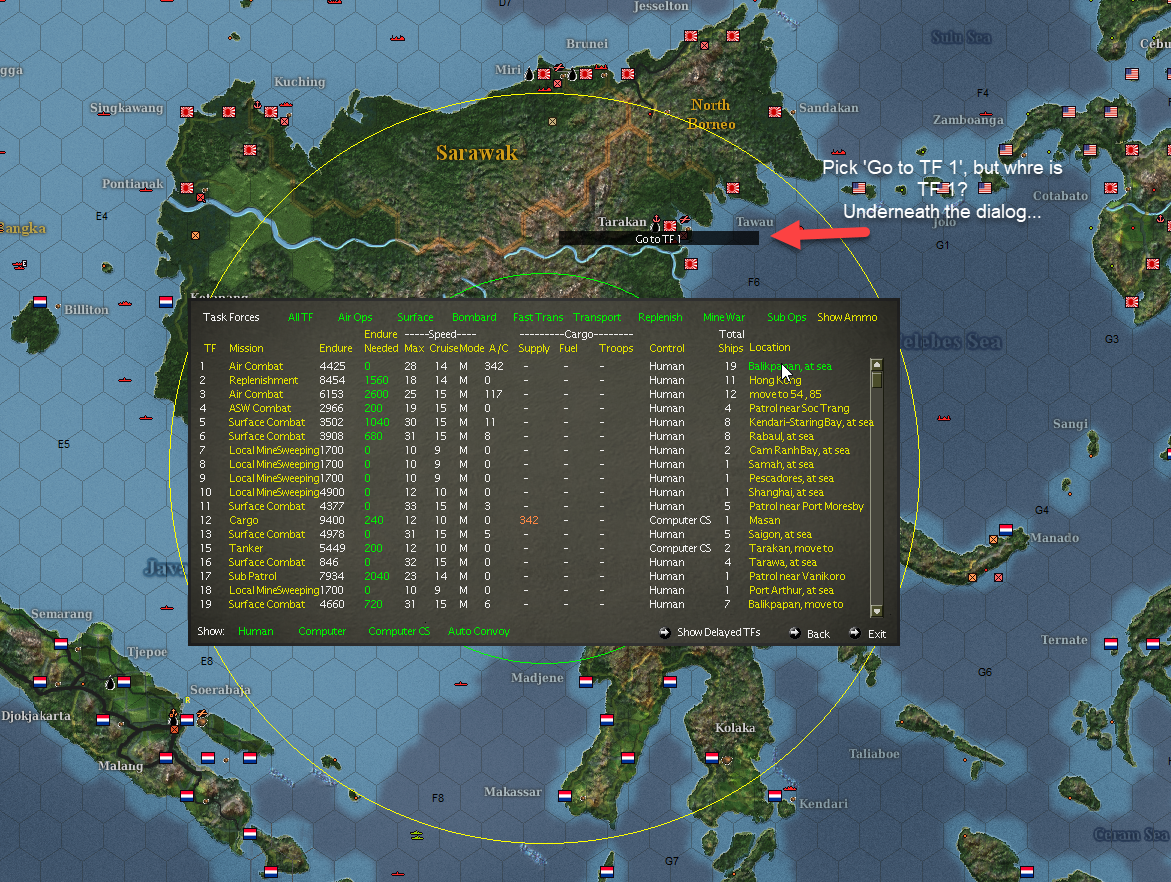Click the task force list scrollbar thumb
The width and height of the screenshot is (1171, 882).
point(877,379)
